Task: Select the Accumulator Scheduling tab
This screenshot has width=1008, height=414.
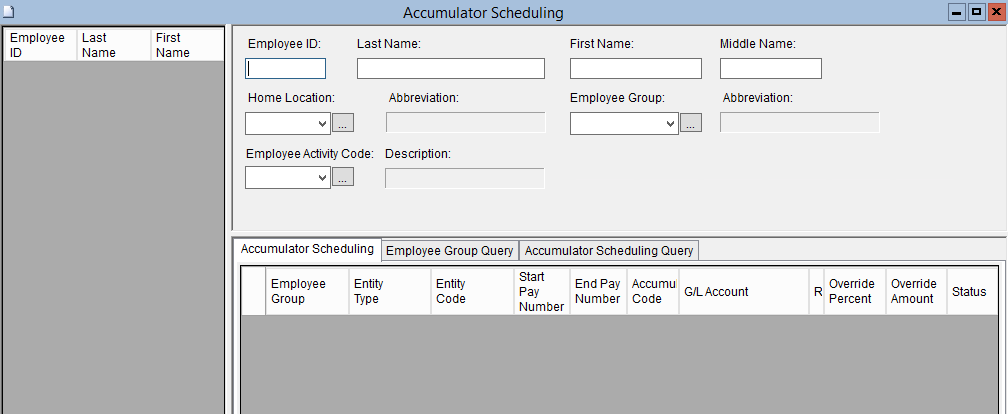Action: click(x=307, y=249)
